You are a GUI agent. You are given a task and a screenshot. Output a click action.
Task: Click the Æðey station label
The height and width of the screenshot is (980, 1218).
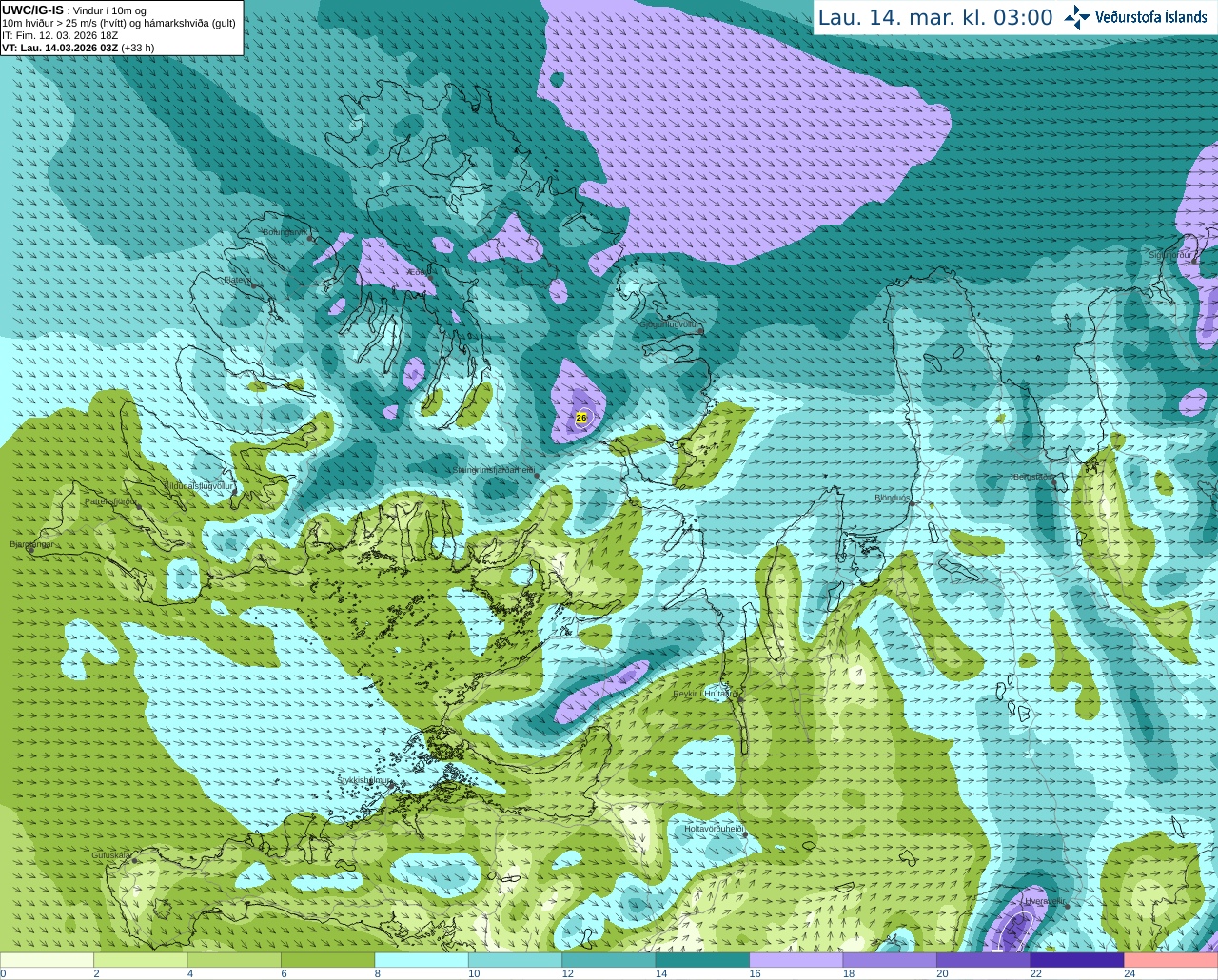pos(419,272)
